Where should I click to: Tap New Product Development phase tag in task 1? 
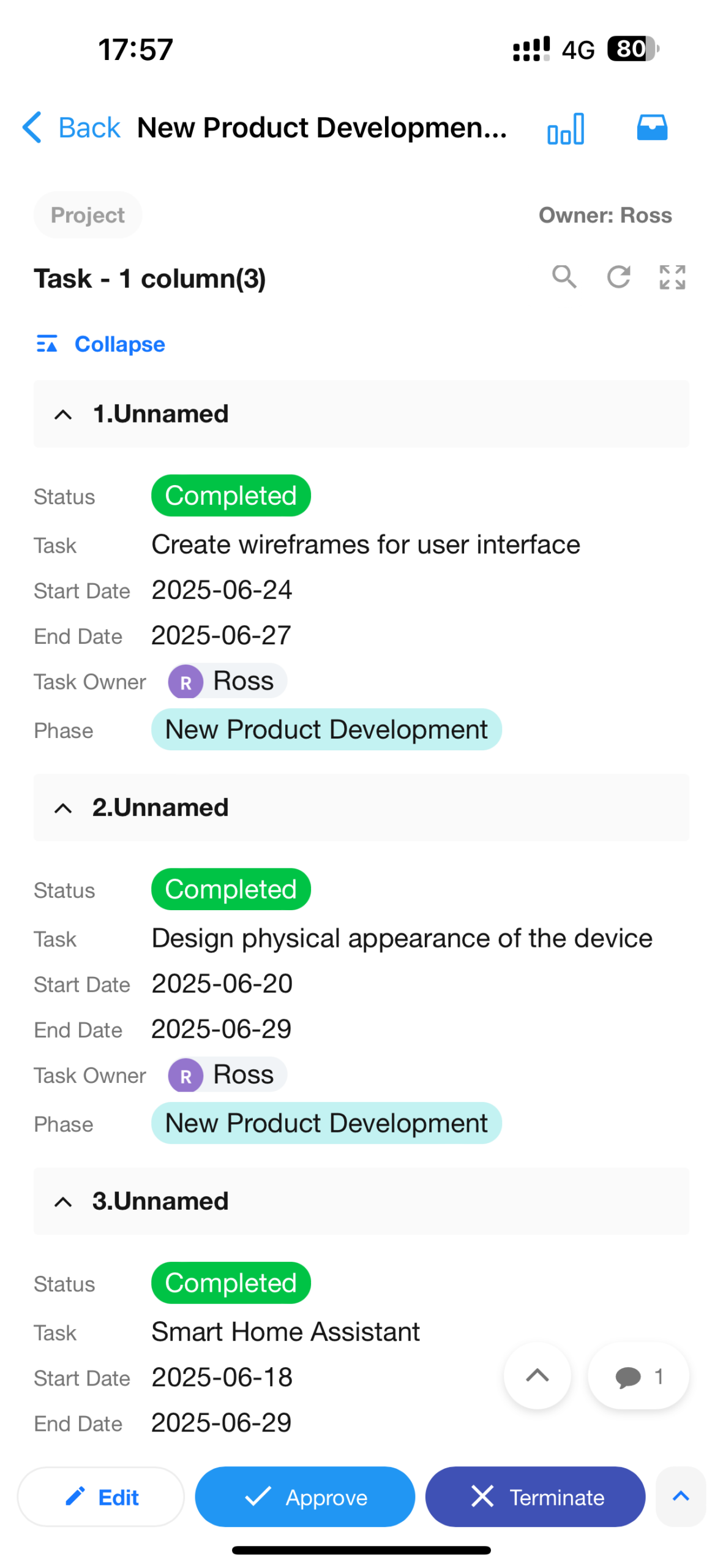tap(326, 729)
